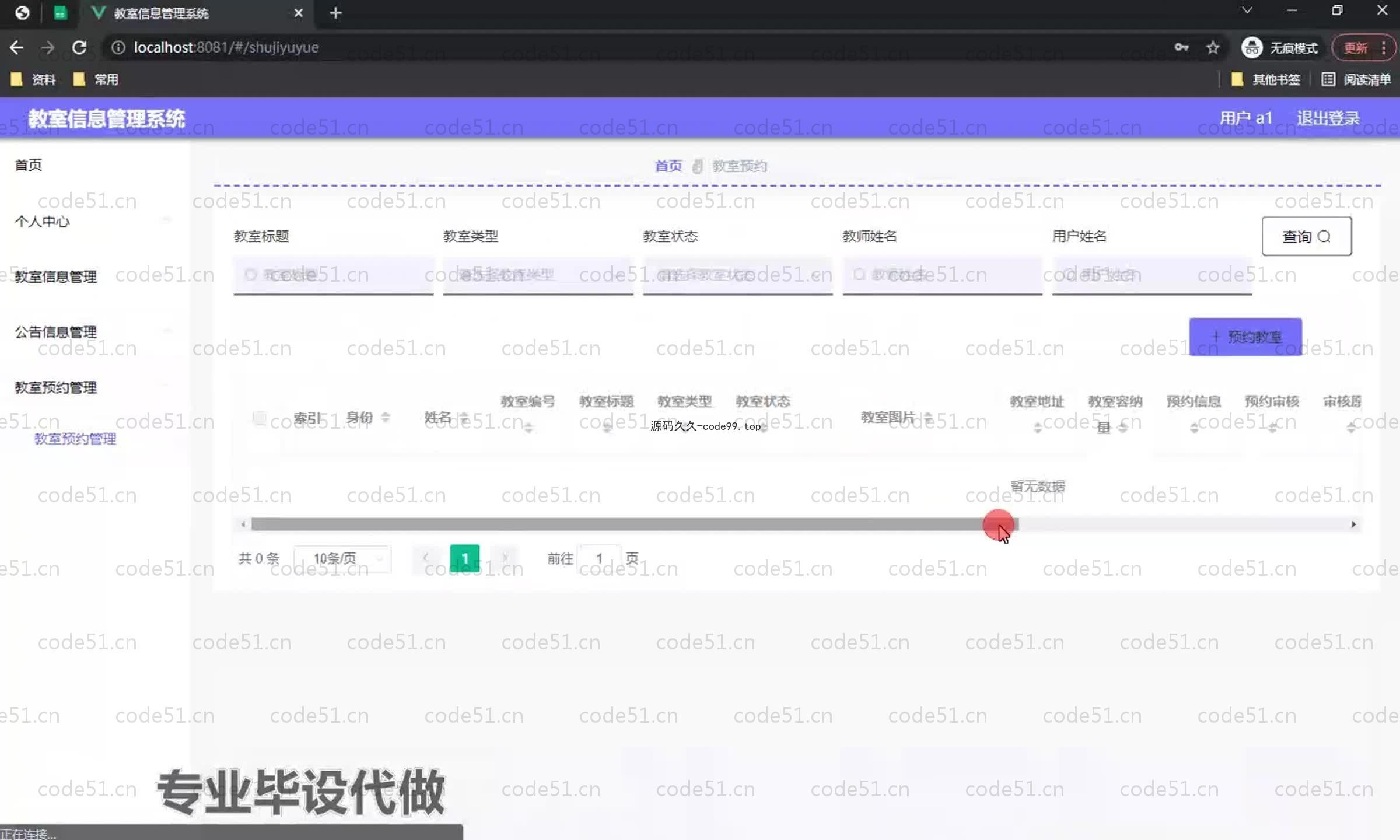This screenshot has height=840, width=1400.
Task: Sort the table by 教室标题 column
Action: coord(607,428)
